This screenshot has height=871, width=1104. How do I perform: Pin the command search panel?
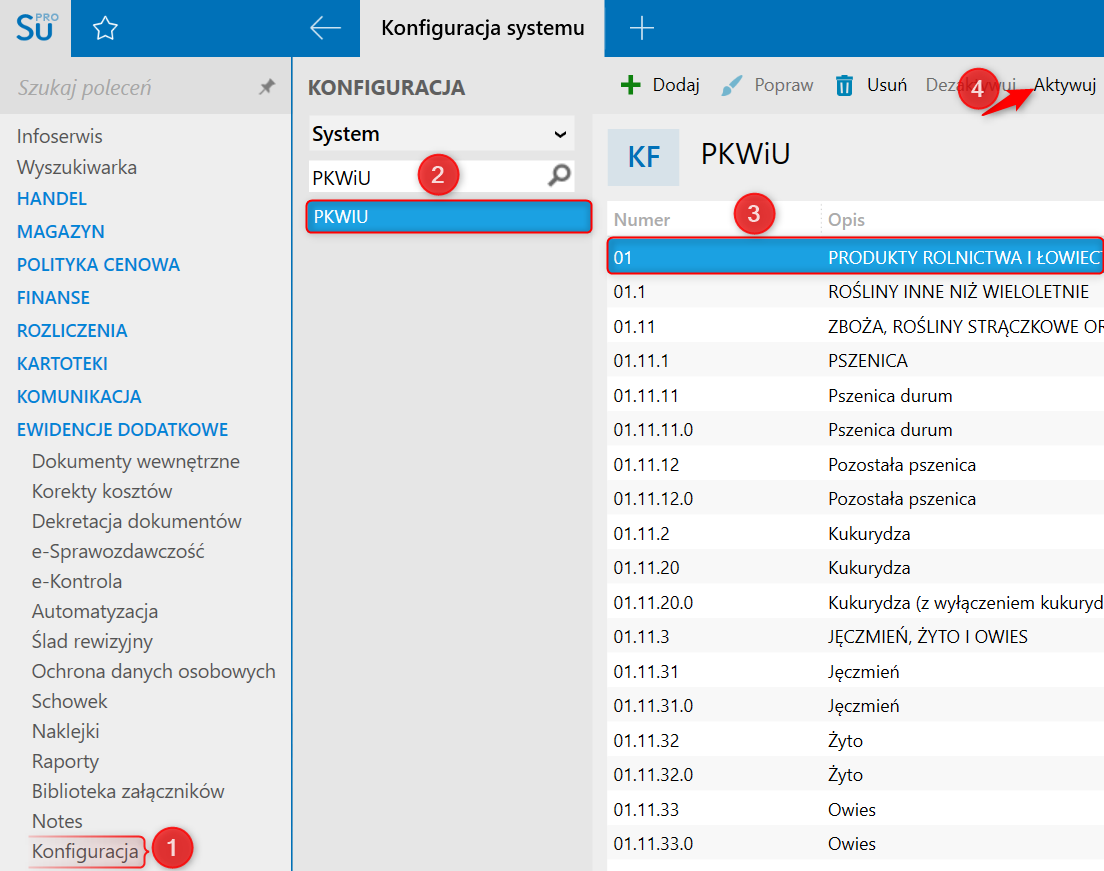267,87
